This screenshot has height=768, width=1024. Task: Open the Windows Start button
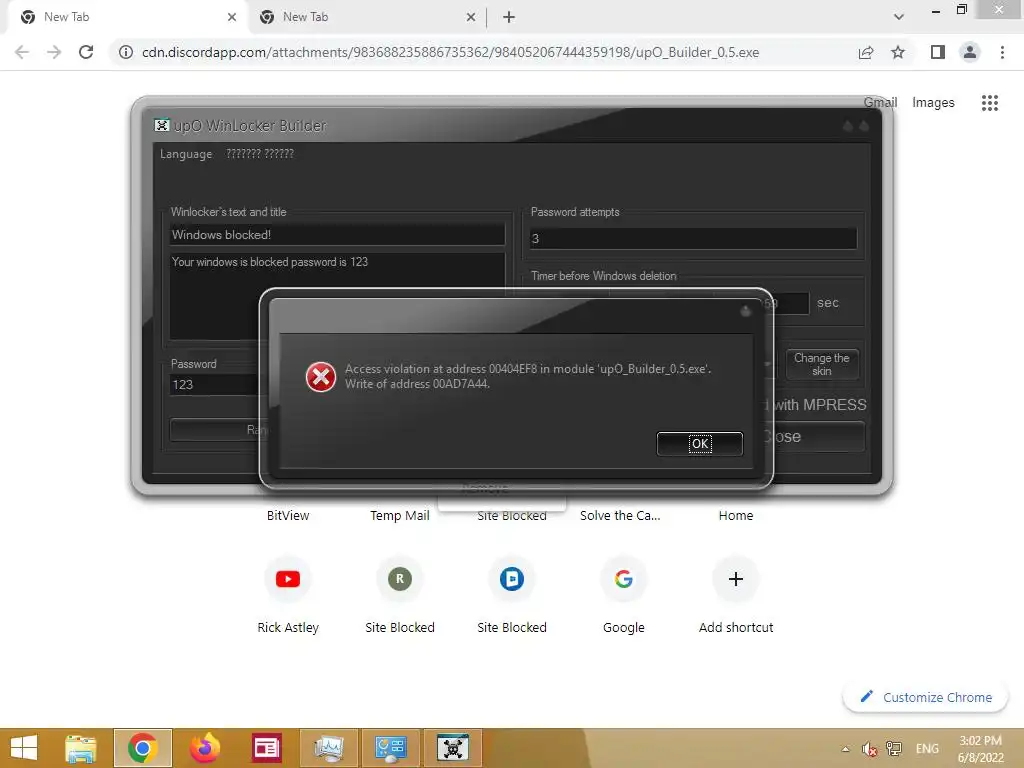tap(24, 748)
